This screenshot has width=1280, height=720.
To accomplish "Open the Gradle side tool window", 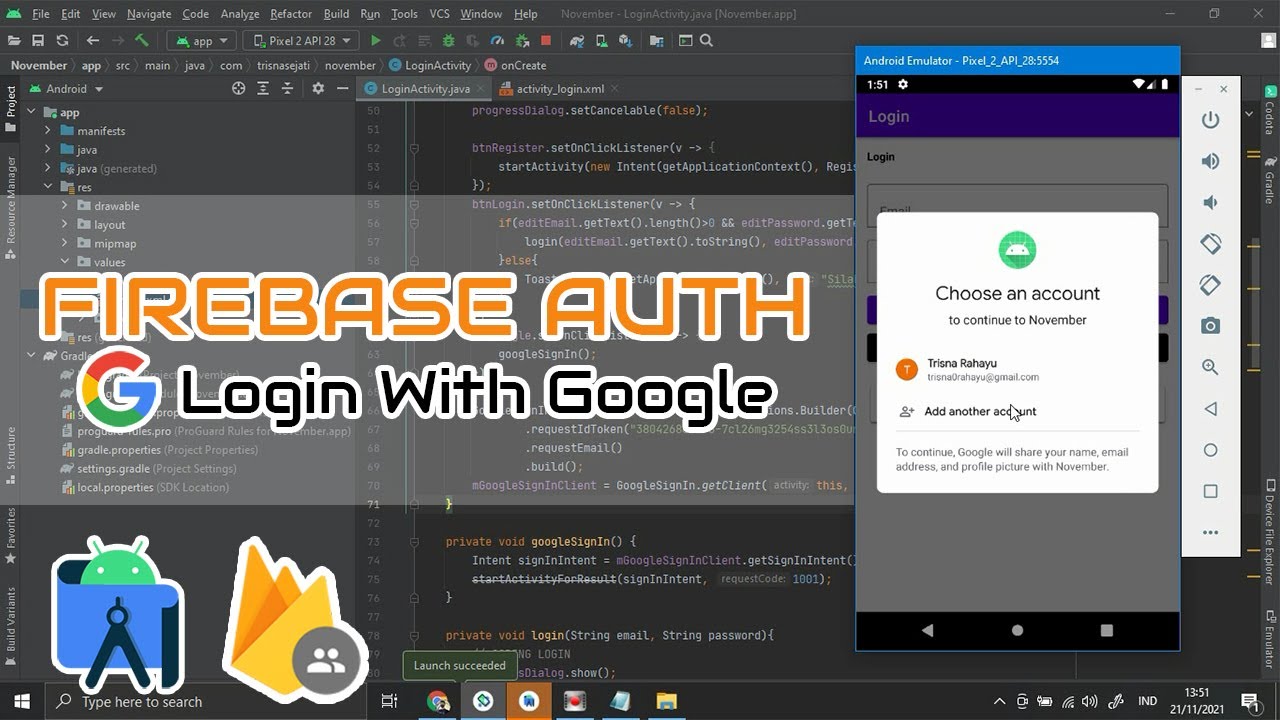I will tap(1269, 180).
